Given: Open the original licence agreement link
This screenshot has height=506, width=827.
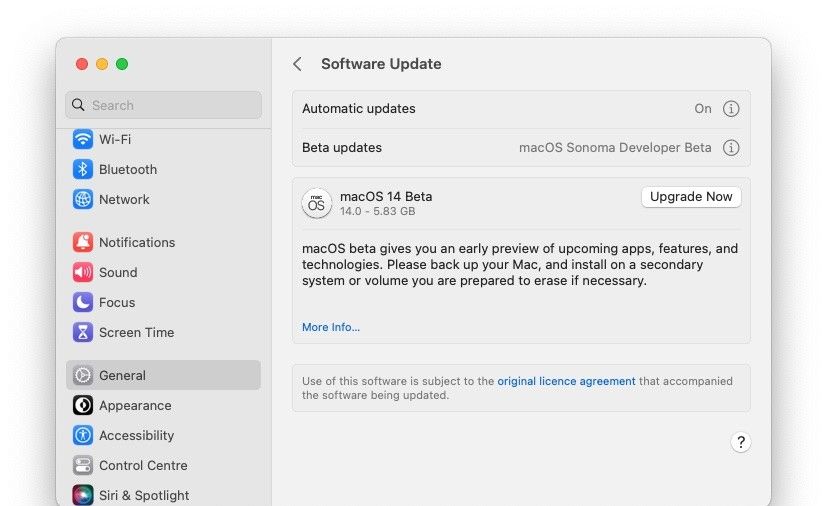Looking at the screenshot, I should (566, 381).
